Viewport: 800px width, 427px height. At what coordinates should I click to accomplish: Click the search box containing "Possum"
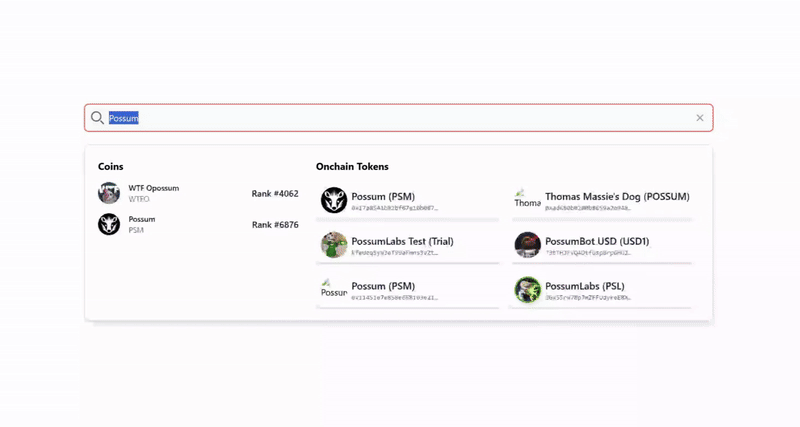[400, 118]
